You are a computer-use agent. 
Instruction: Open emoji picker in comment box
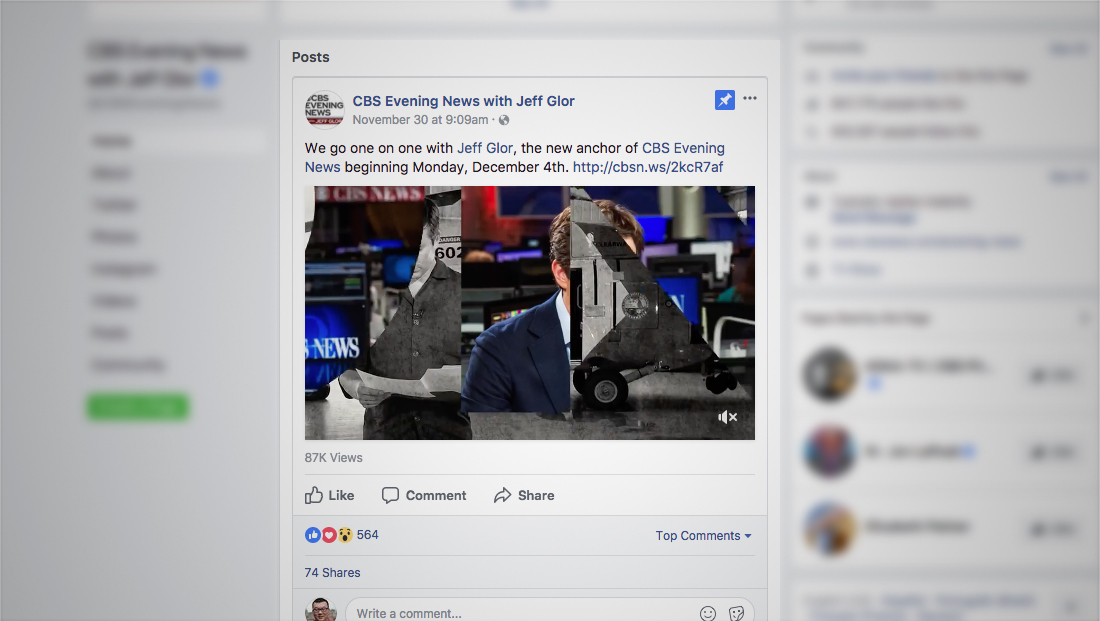(708, 613)
